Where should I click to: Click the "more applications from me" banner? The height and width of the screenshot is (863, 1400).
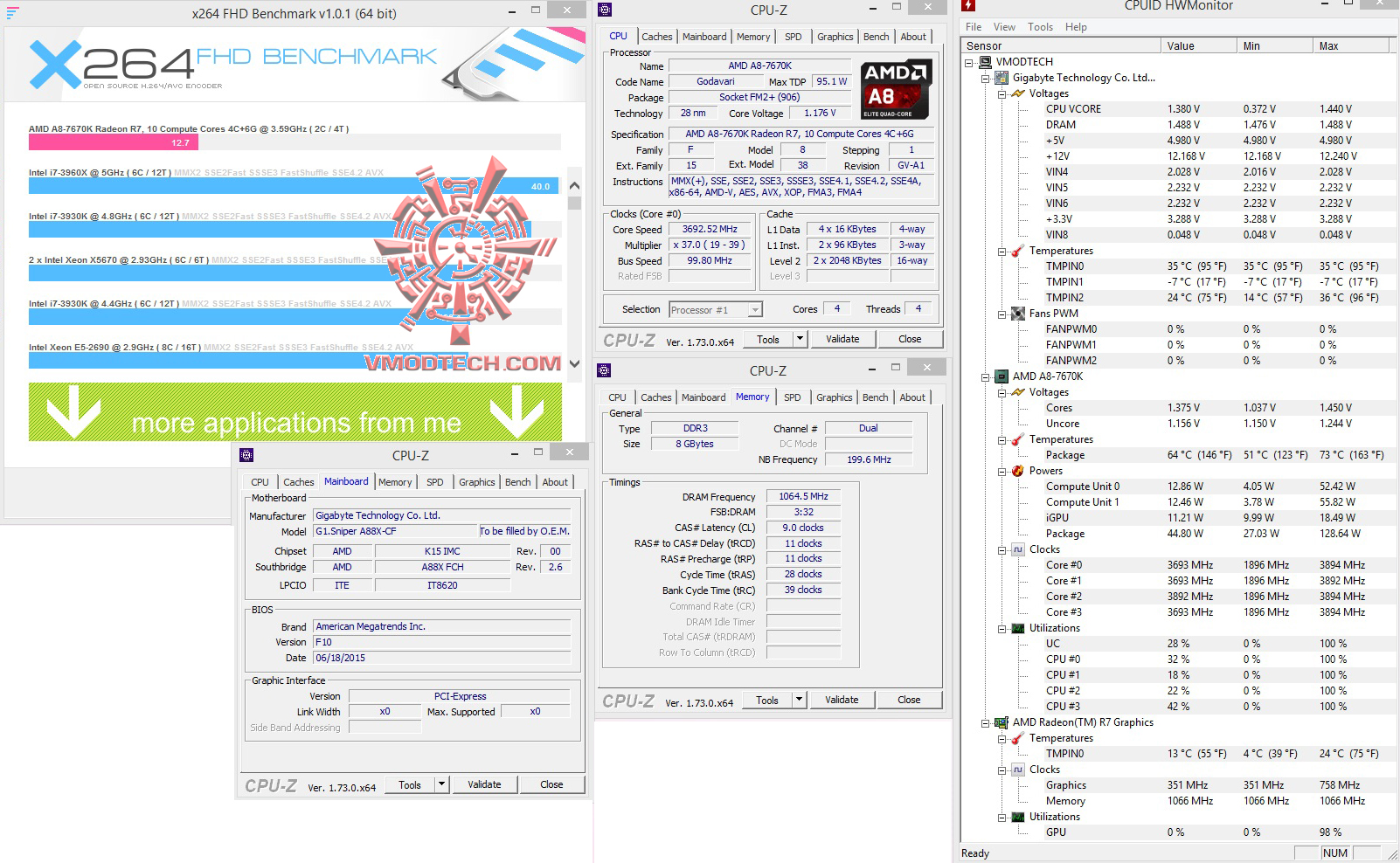[295, 411]
